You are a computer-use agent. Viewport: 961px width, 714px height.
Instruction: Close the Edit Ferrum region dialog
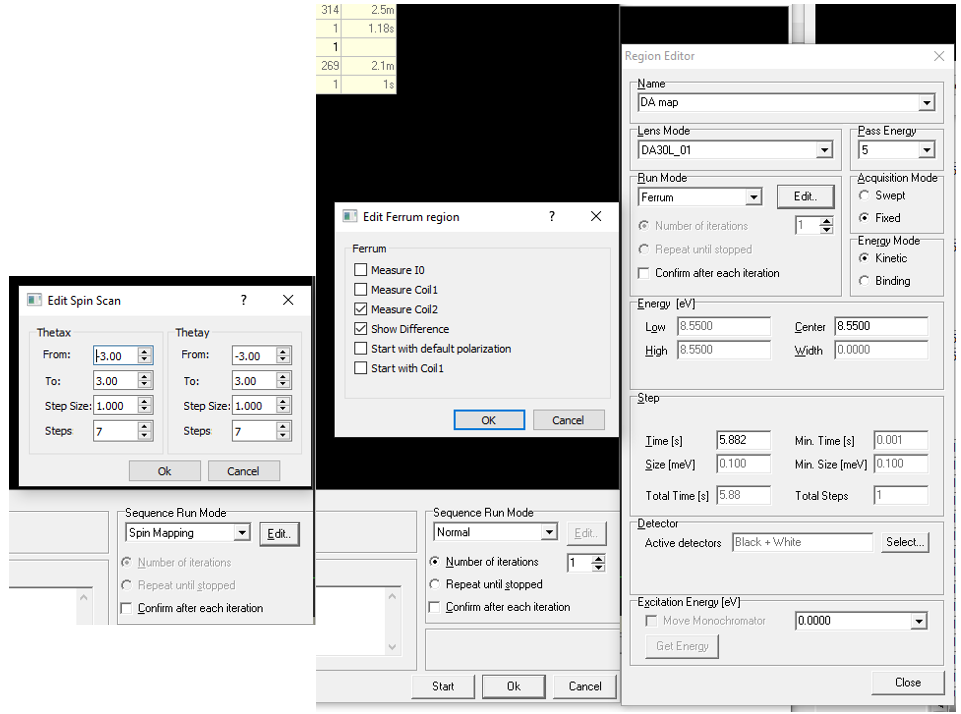[x=596, y=217]
